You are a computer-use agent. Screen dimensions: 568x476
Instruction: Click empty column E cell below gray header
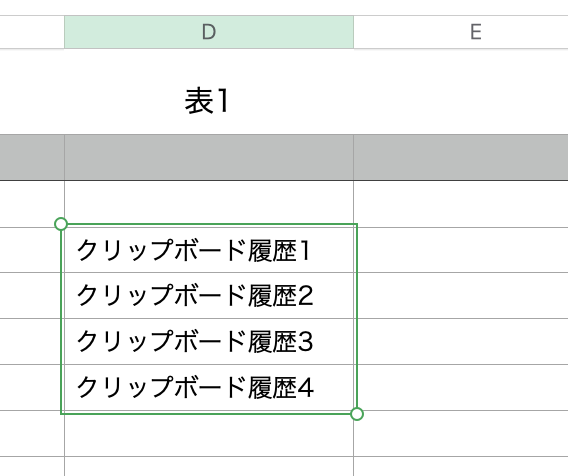pyautogui.click(x=461, y=204)
